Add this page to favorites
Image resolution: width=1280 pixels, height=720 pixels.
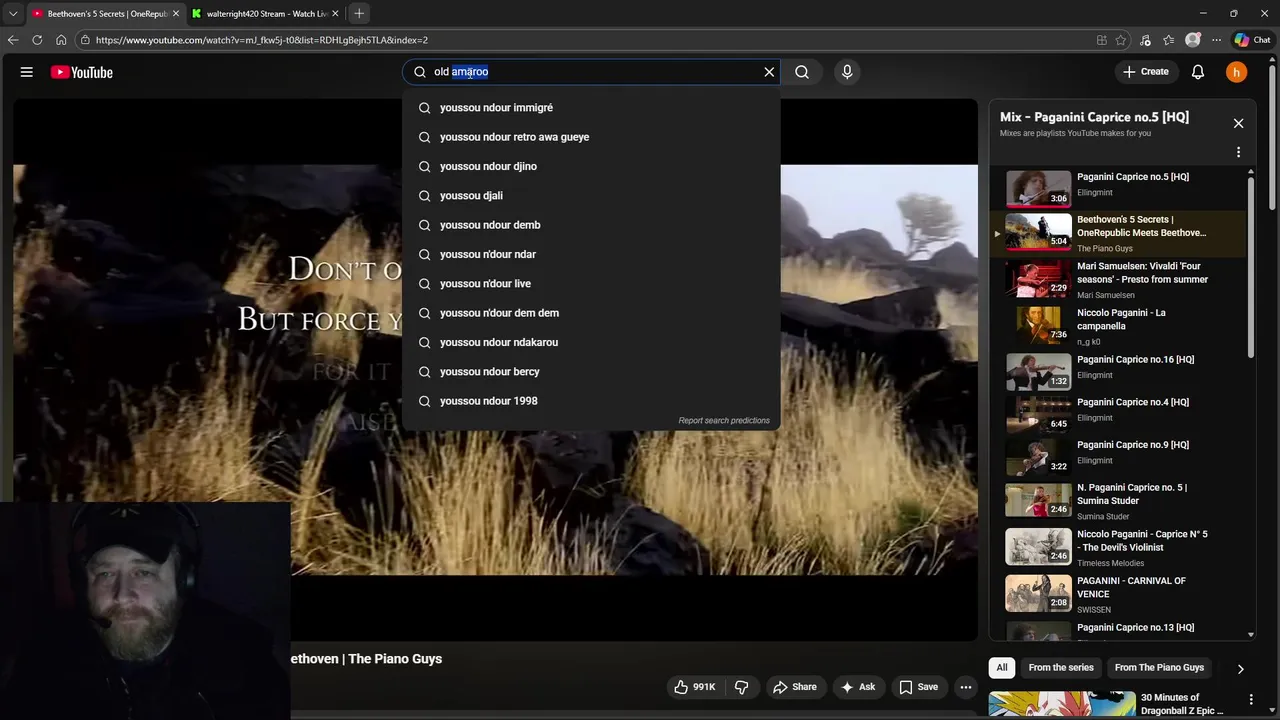(1121, 40)
